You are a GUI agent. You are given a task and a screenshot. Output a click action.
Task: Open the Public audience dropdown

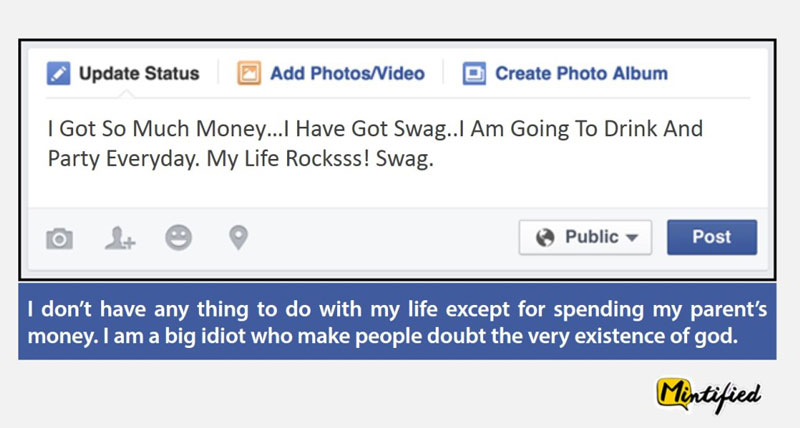click(x=585, y=237)
